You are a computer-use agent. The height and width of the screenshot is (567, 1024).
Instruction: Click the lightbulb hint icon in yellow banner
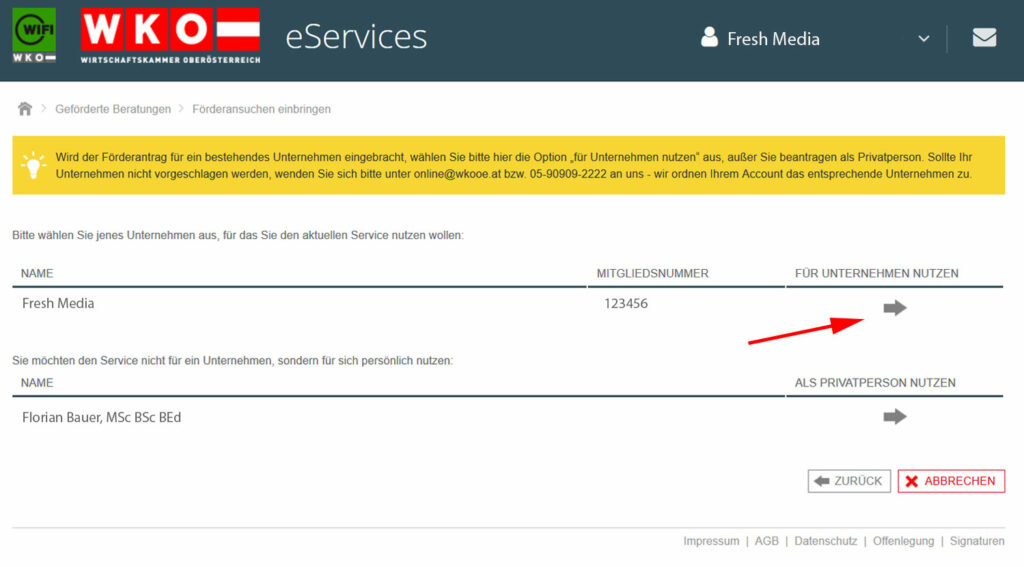[x=33, y=165]
